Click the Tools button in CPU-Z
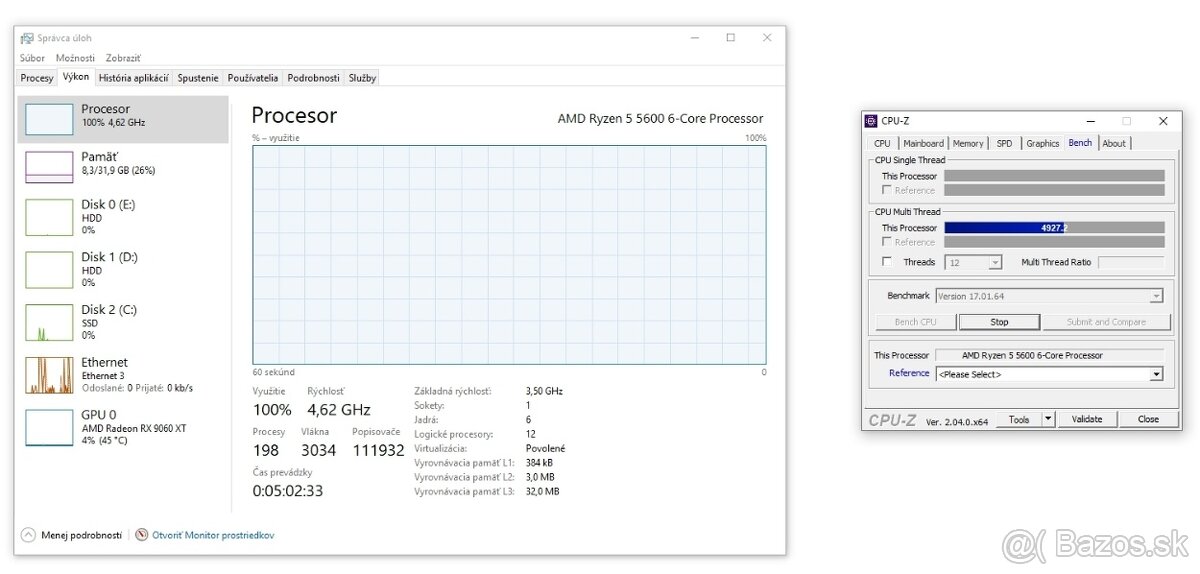Screen dimensions: 1200x574 click(x=1018, y=419)
